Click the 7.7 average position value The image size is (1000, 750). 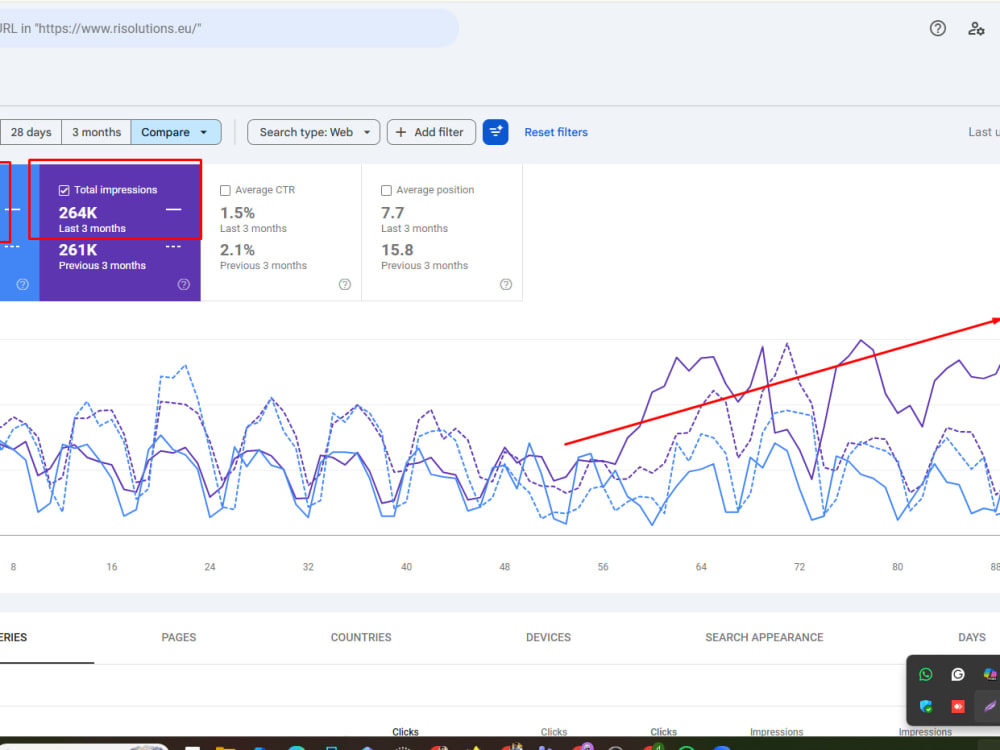coord(393,213)
